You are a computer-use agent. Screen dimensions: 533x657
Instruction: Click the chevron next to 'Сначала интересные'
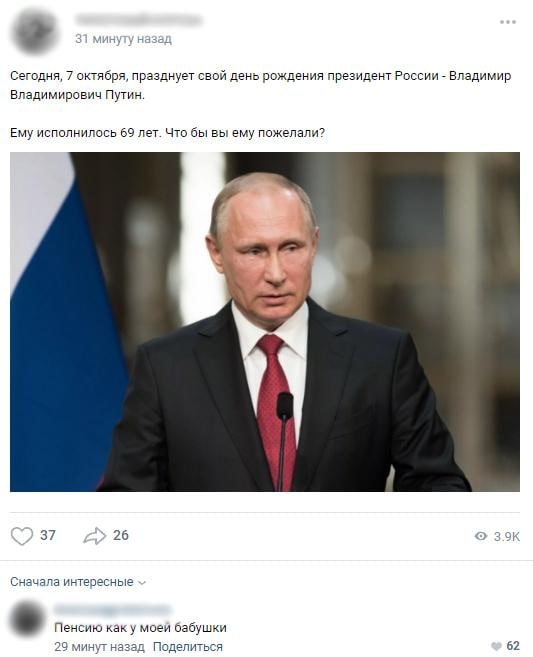[142, 583]
